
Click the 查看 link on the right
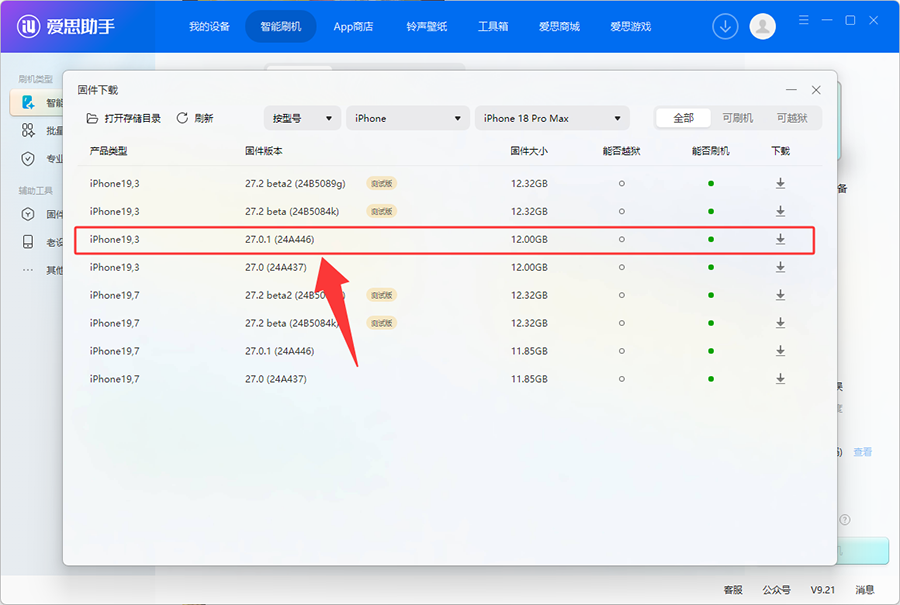[862, 452]
